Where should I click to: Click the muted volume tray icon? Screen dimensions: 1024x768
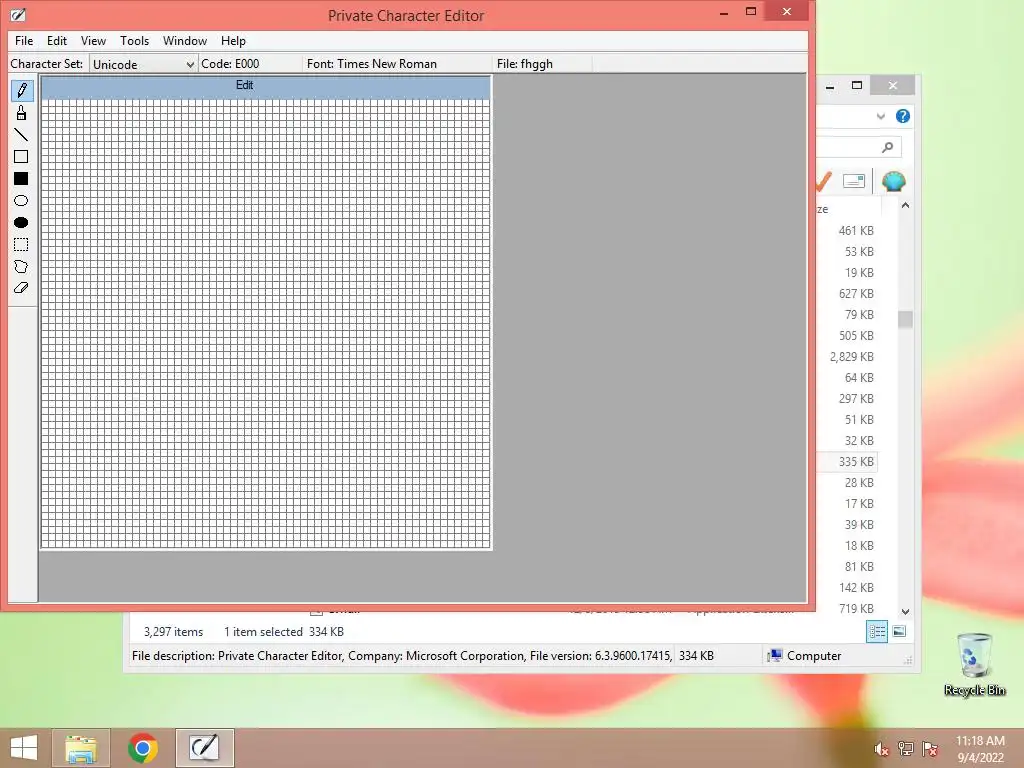[882, 750]
